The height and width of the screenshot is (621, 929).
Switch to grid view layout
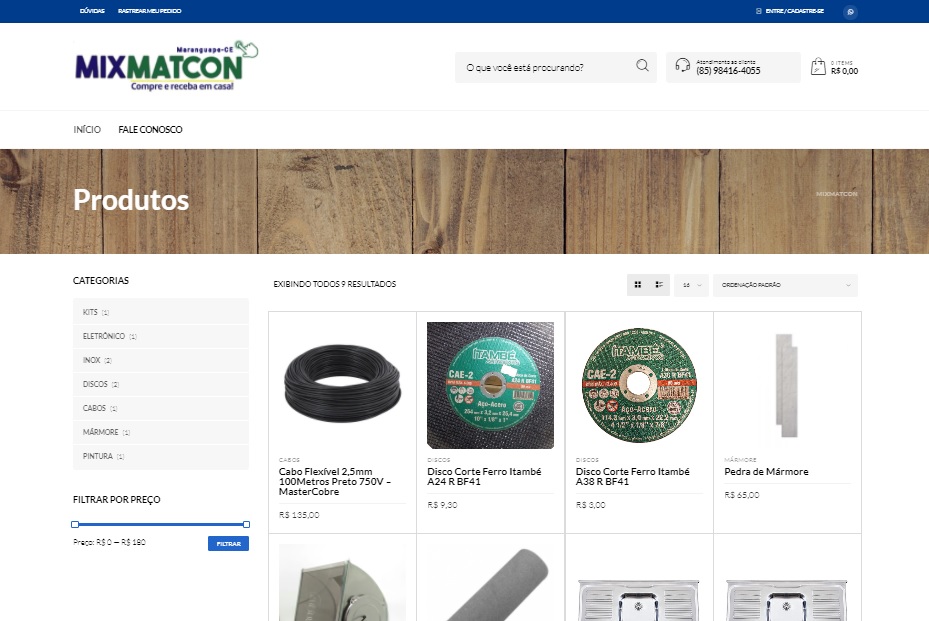[x=638, y=285]
